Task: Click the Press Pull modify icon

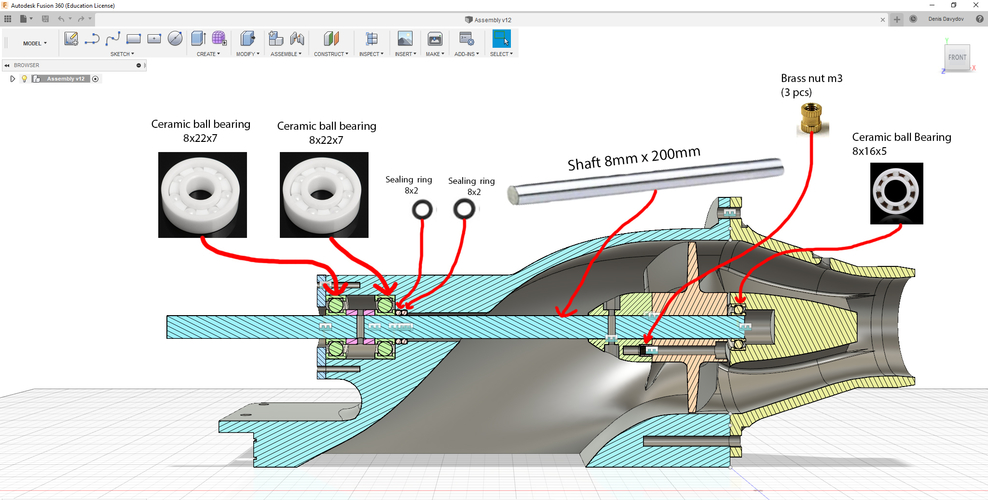Action: (246, 38)
